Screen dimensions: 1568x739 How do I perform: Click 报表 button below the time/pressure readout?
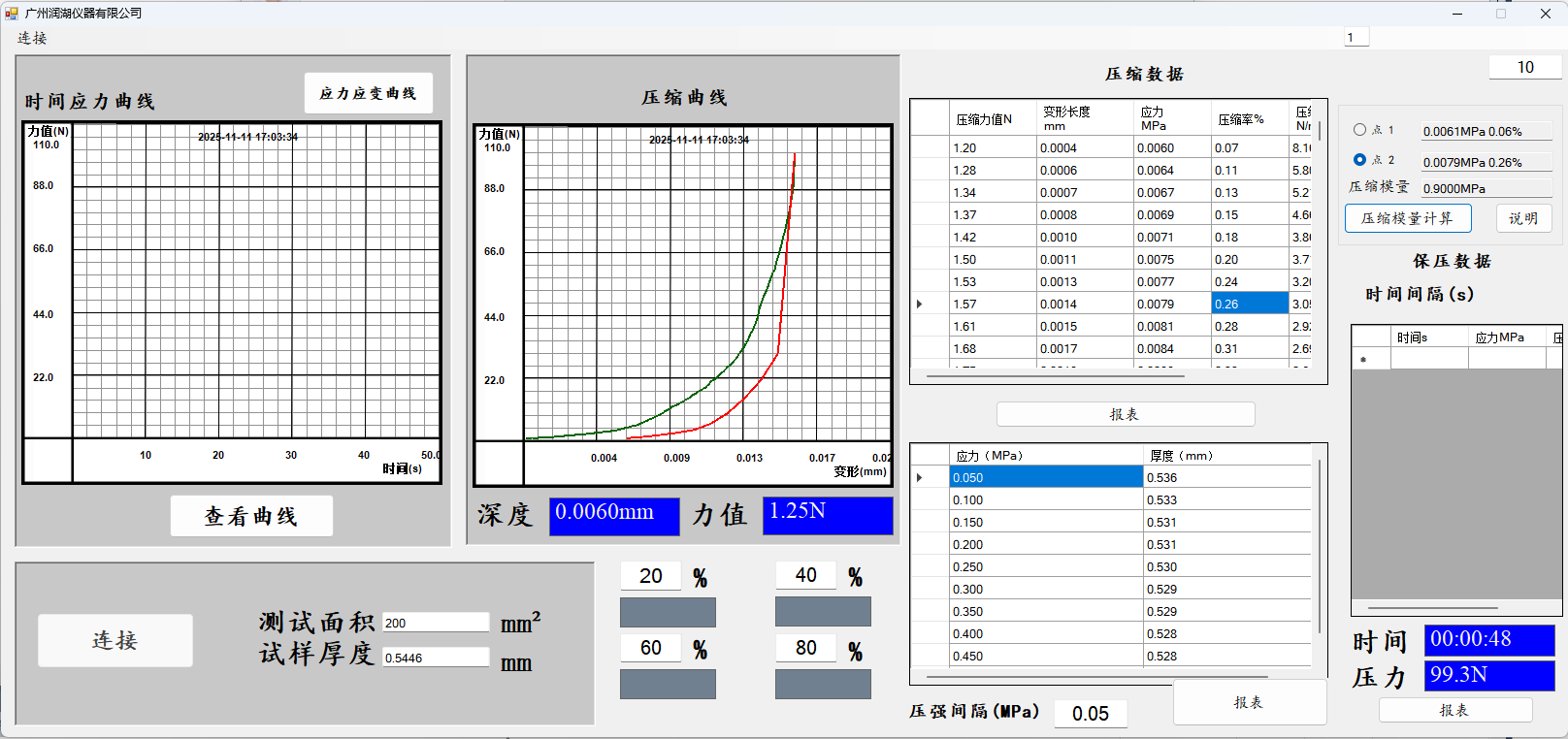tap(1454, 710)
